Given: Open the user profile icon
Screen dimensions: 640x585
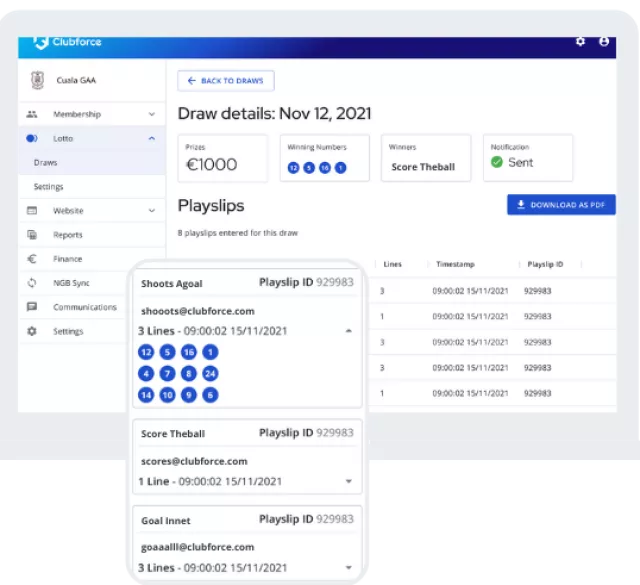Looking at the screenshot, I should (604, 42).
